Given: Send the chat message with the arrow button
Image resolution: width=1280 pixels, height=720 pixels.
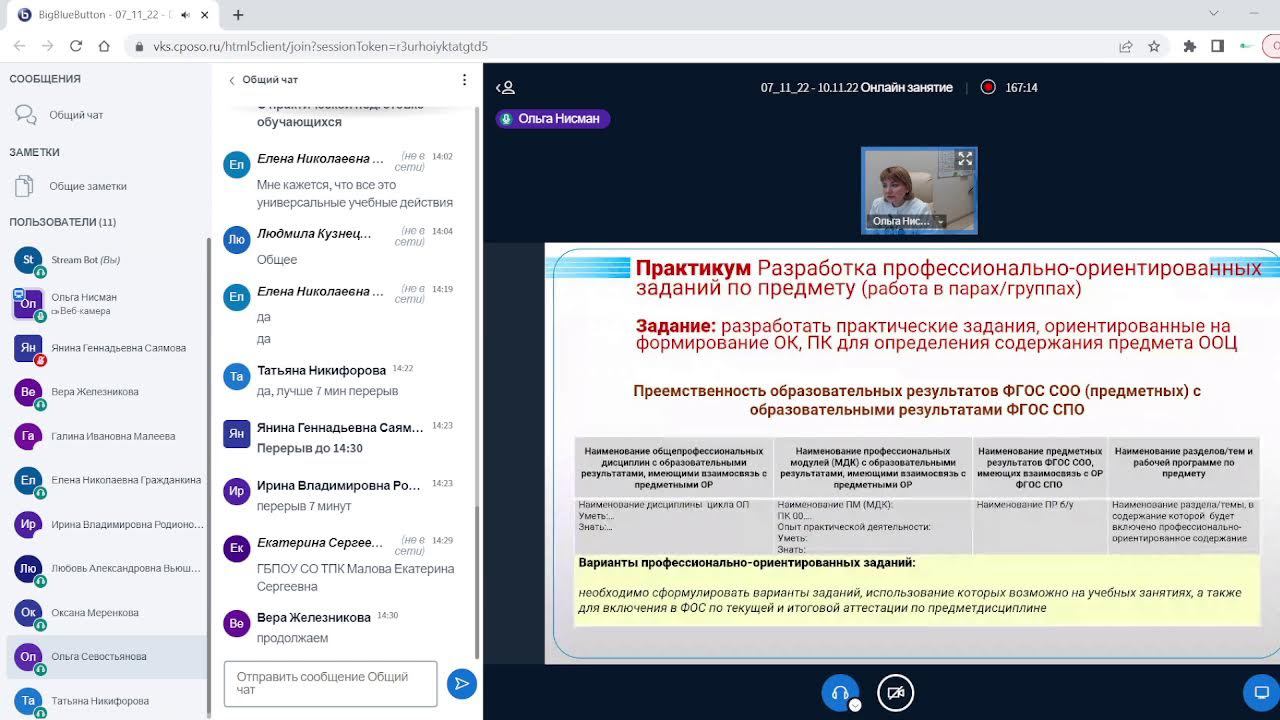Looking at the screenshot, I should click(461, 684).
